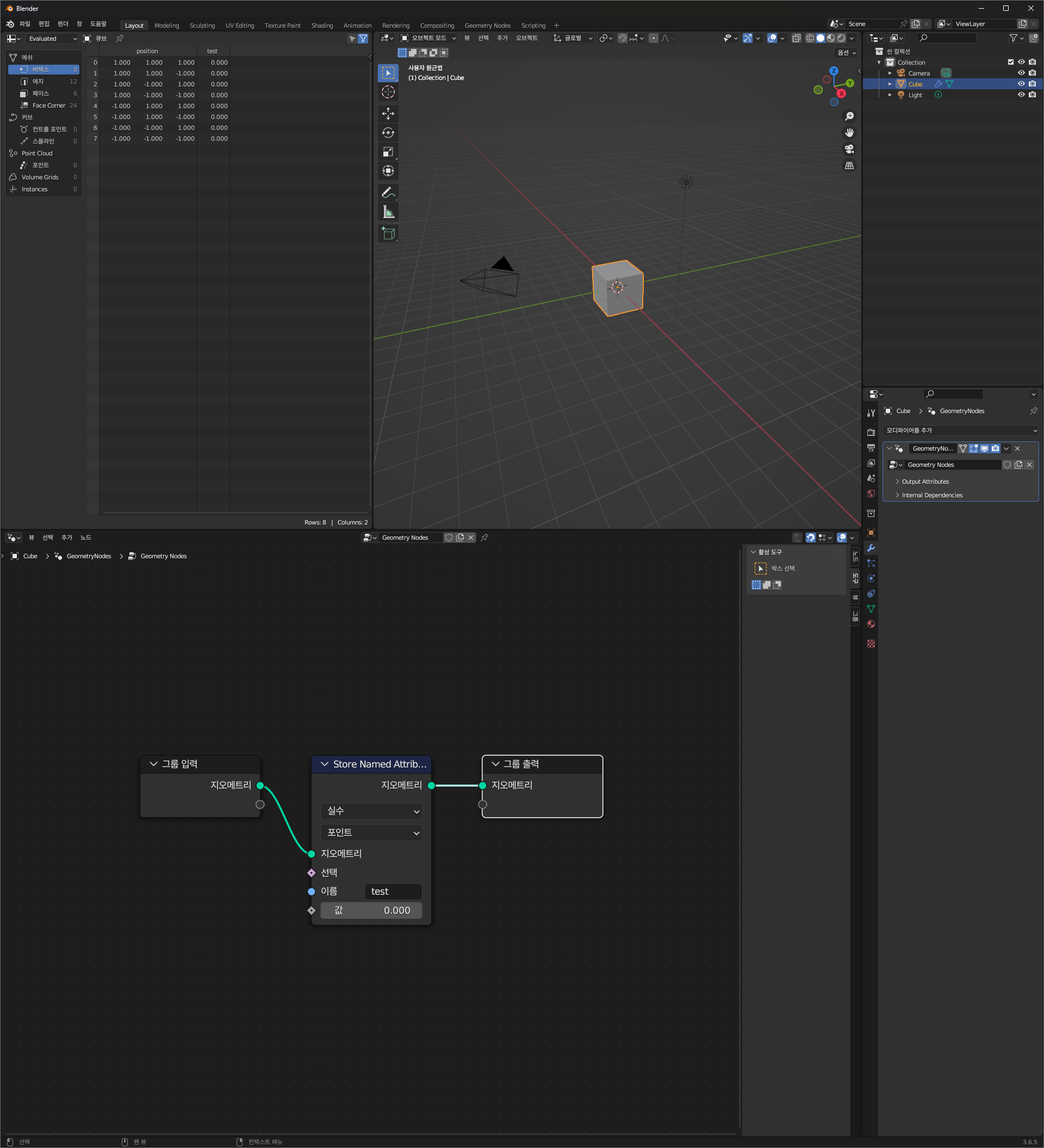Open the 포인트 domain dropdown

click(371, 833)
